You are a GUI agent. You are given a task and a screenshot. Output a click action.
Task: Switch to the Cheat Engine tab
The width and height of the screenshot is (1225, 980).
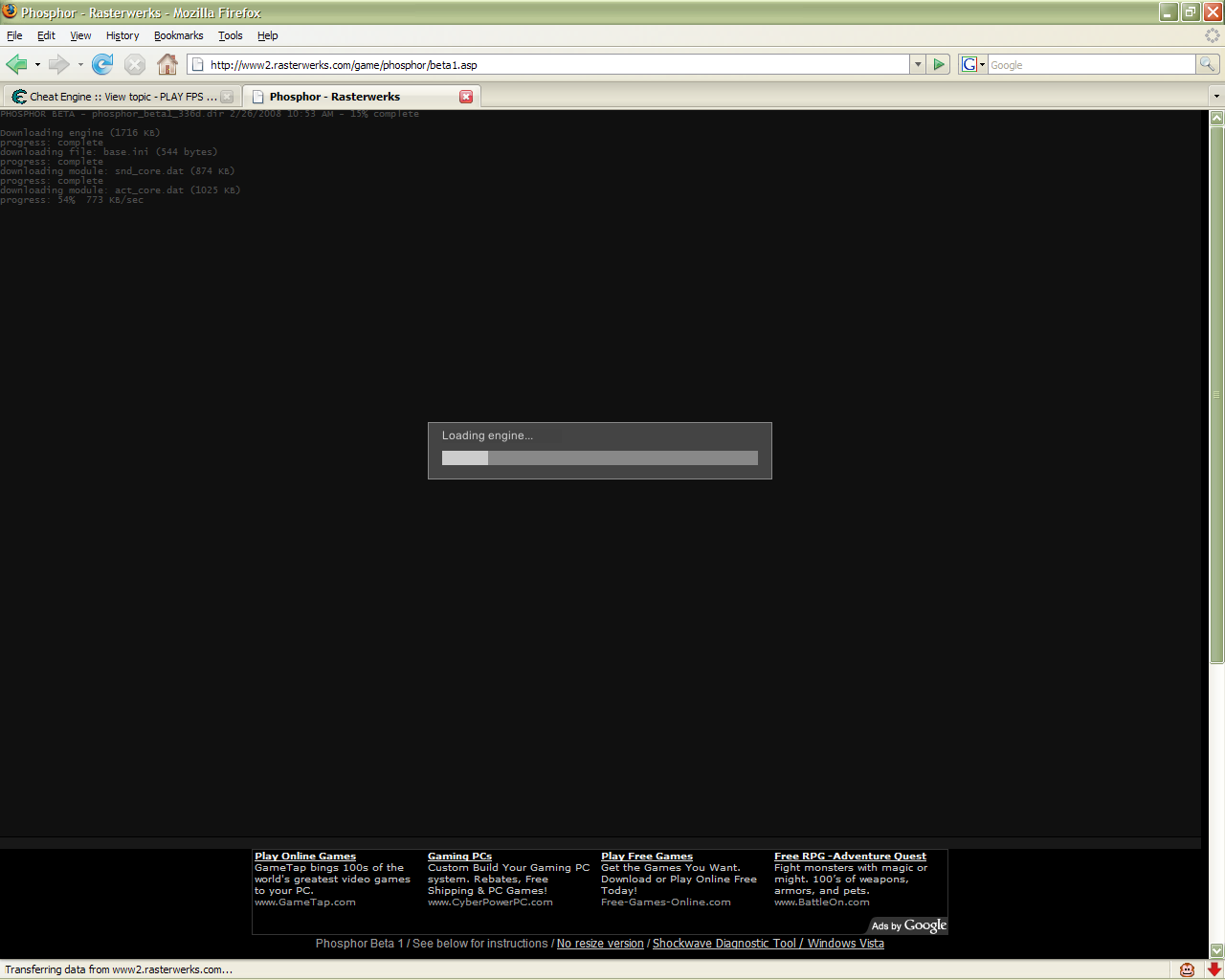coord(122,97)
